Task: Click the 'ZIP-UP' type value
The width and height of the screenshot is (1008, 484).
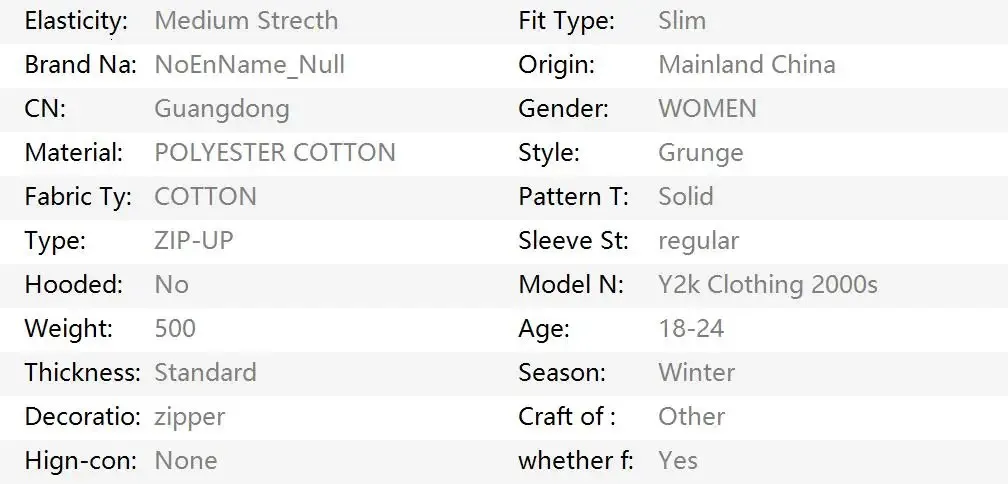Action: coord(194,241)
